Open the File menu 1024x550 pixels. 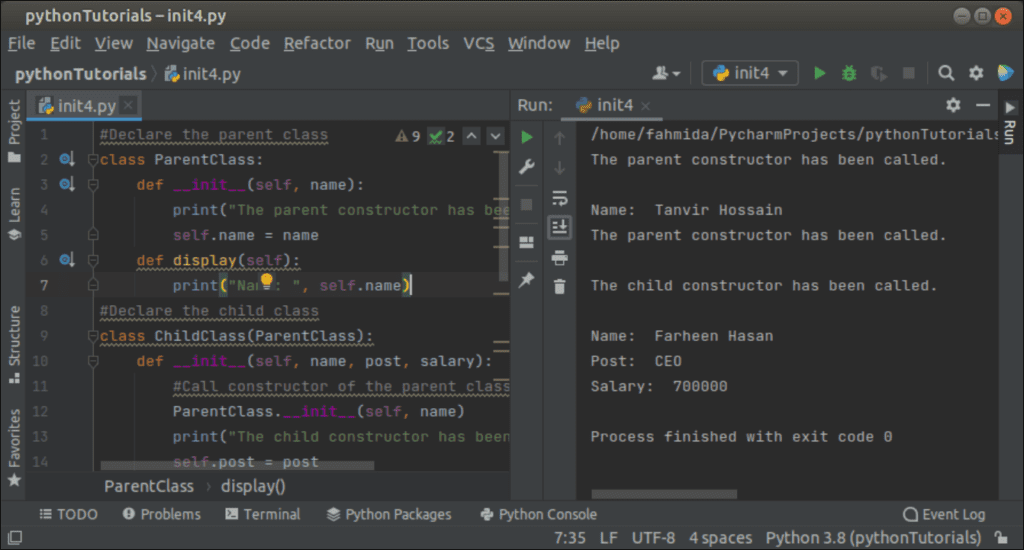click(22, 43)
